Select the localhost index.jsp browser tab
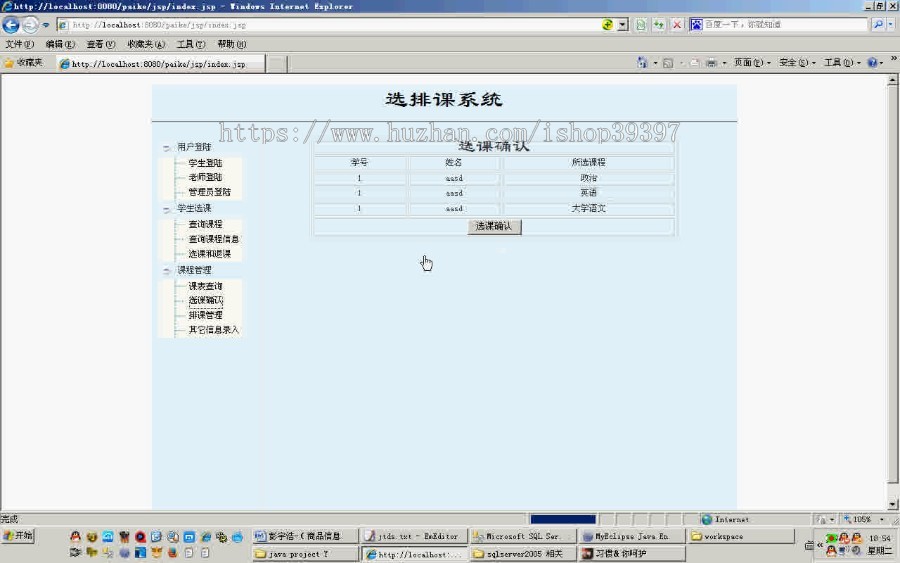 click(161, 64)
